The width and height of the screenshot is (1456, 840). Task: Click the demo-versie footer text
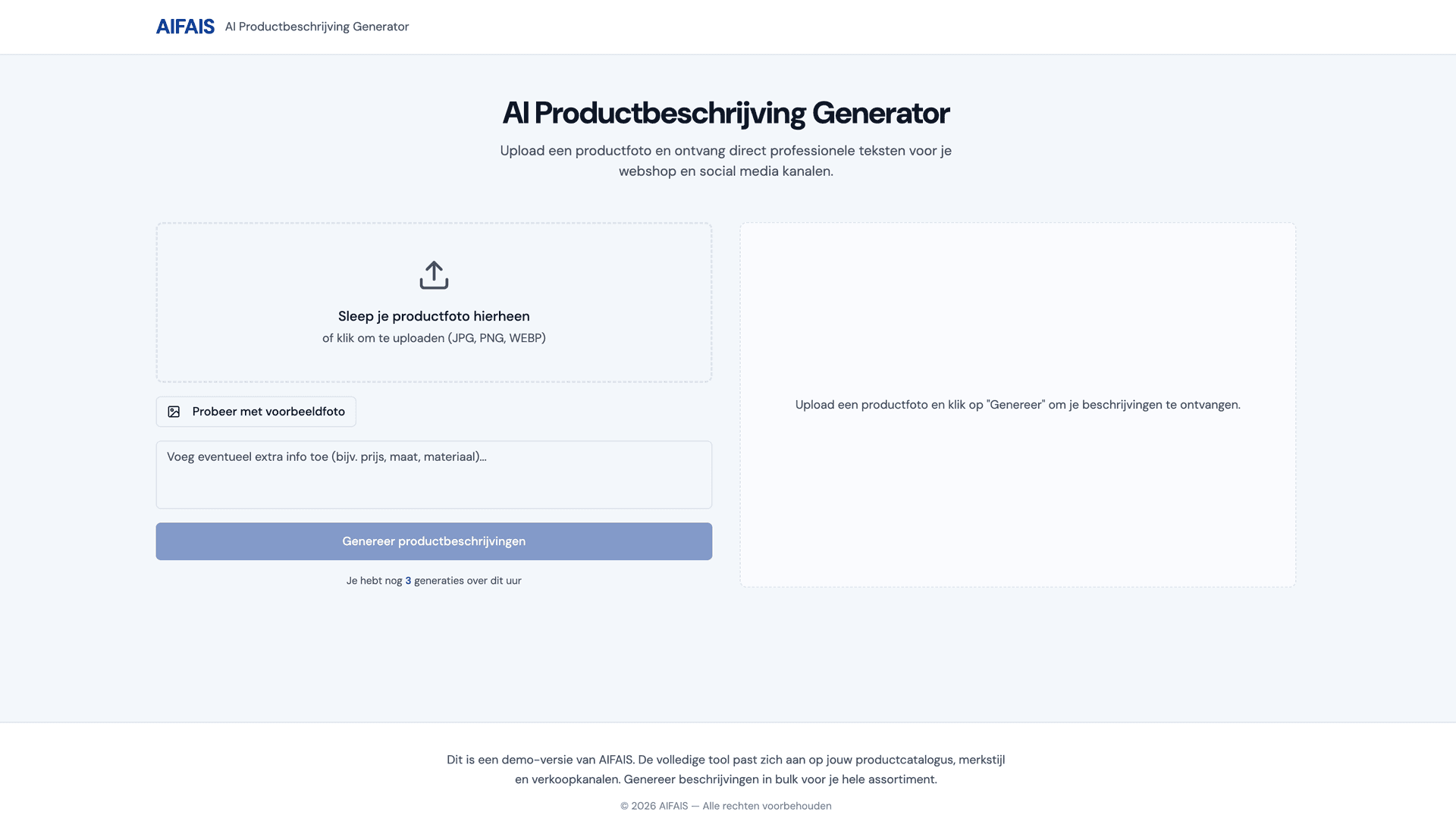pos(726,769)
